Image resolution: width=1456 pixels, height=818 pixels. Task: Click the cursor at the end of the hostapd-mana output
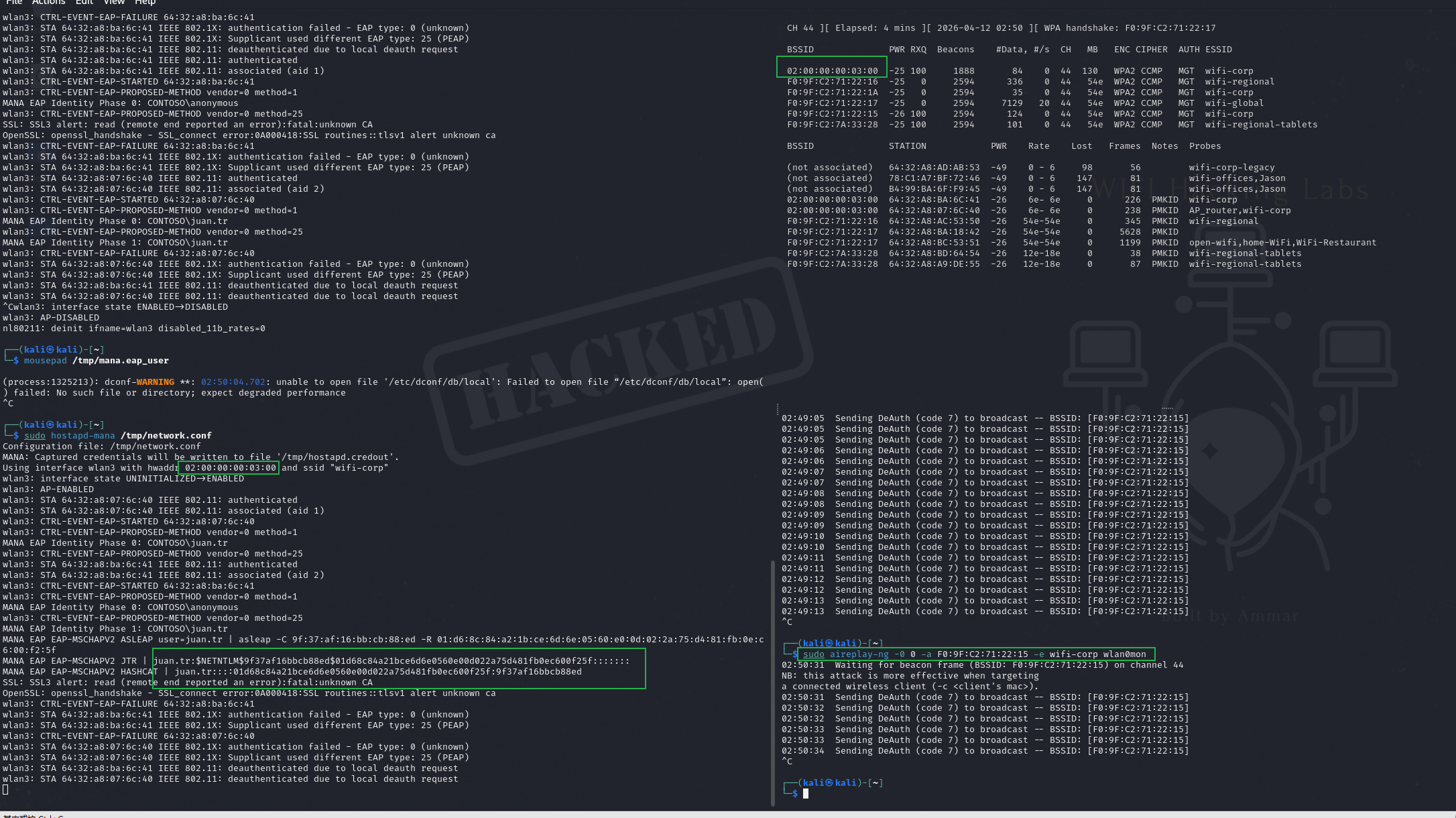[x=5, y=789]
